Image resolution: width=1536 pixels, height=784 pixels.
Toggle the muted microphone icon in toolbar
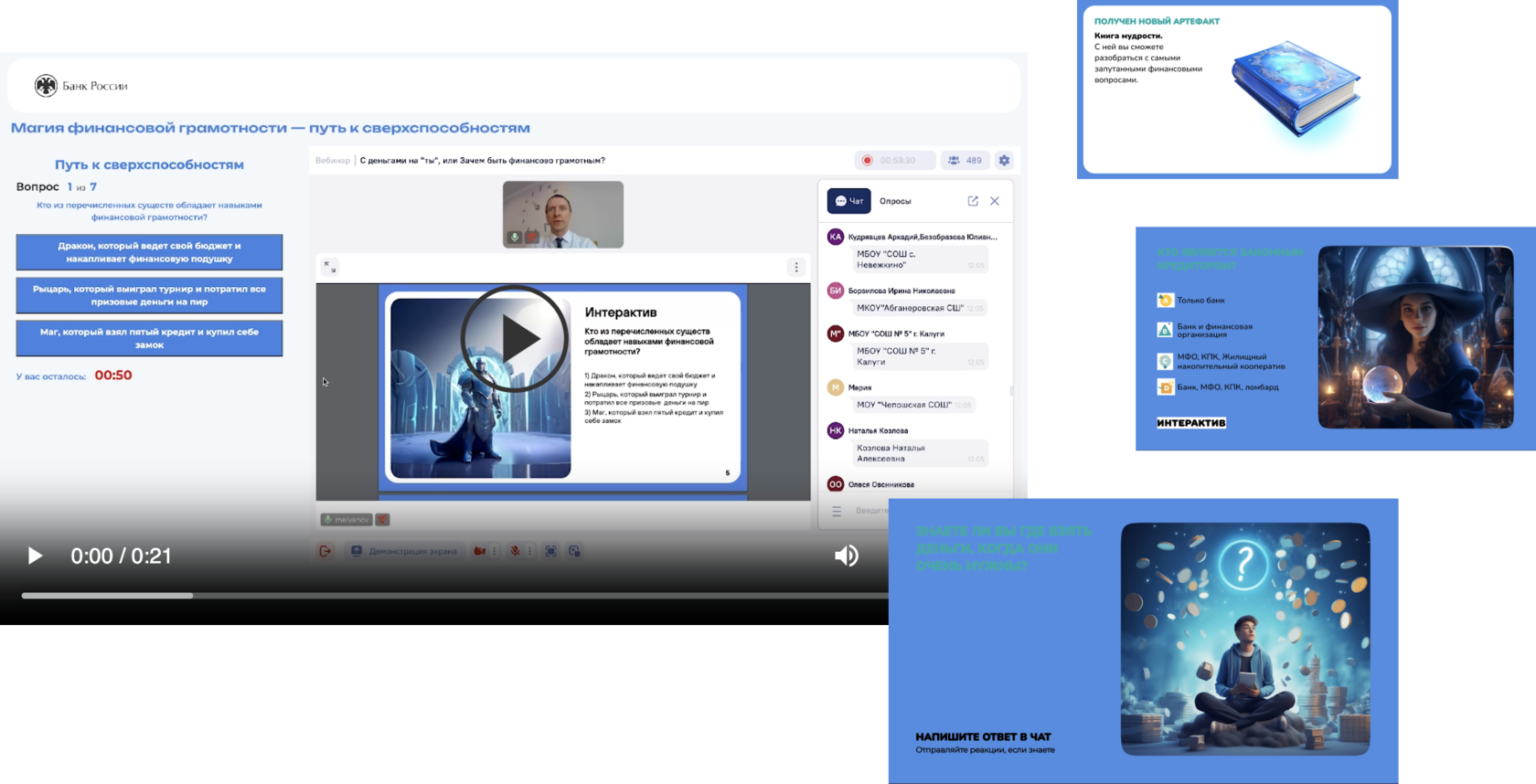coord(516,551)
